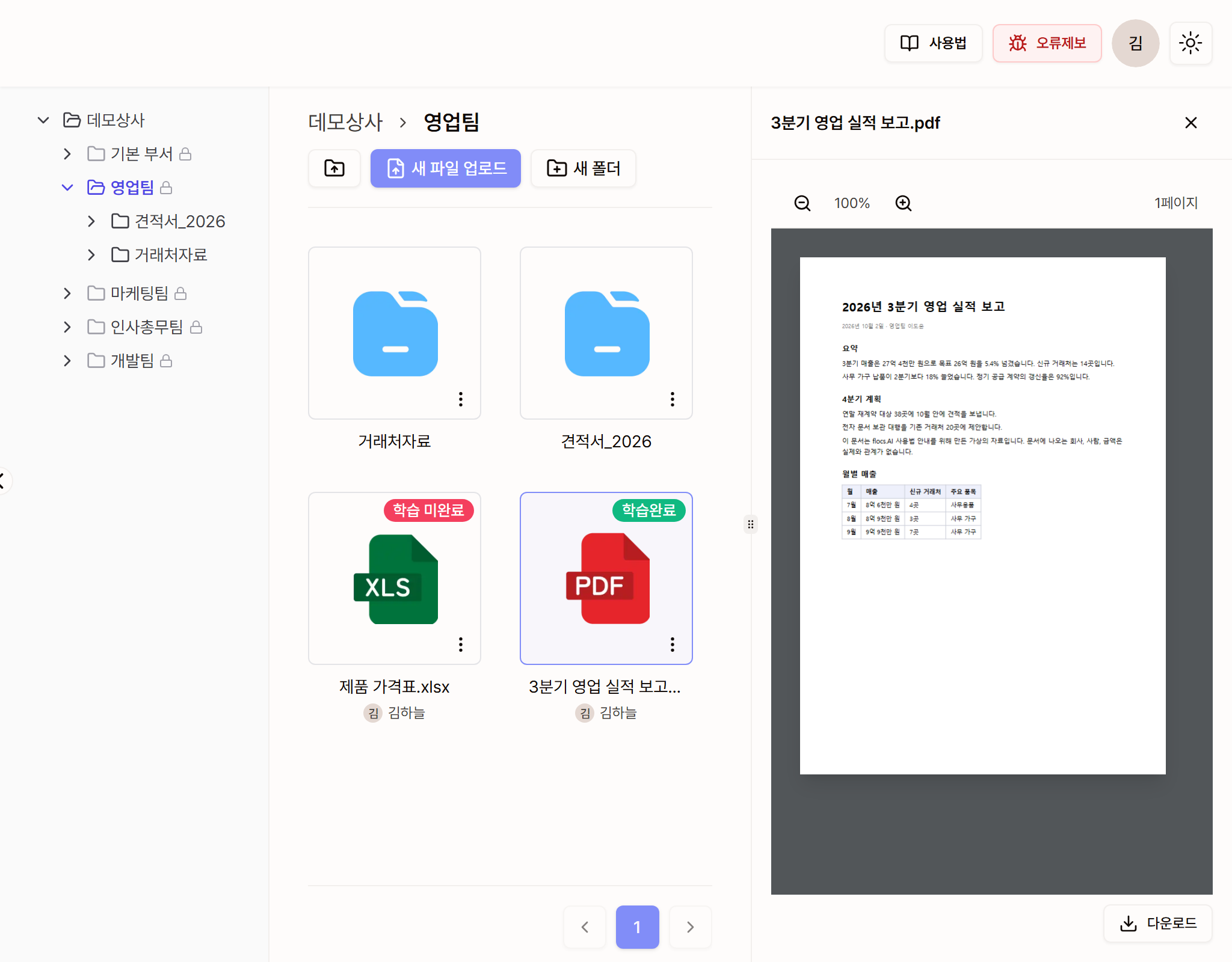
Task: Go to next page arrow in pagination
Action: coord(691,927)
